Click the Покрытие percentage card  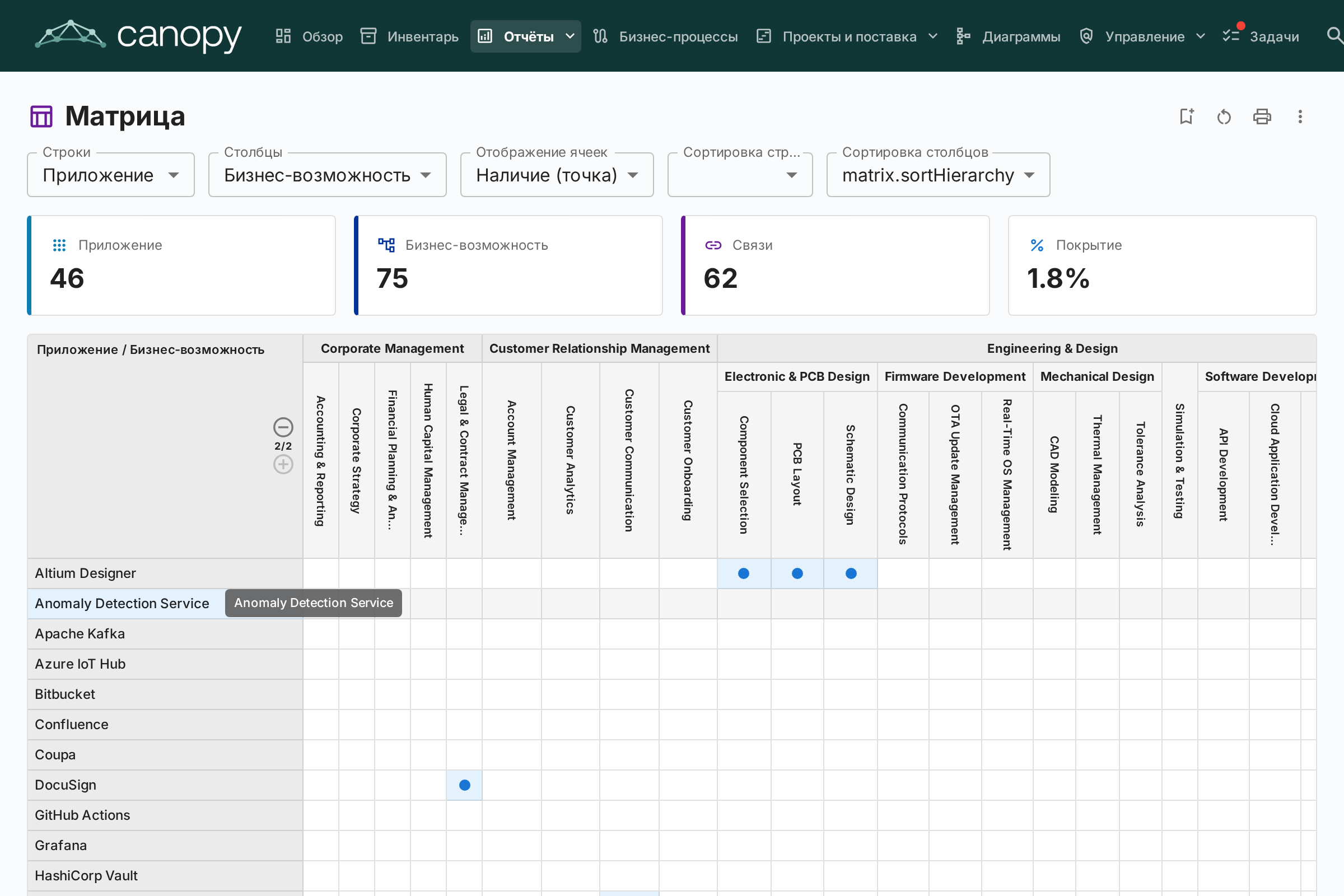(1163, 265)
